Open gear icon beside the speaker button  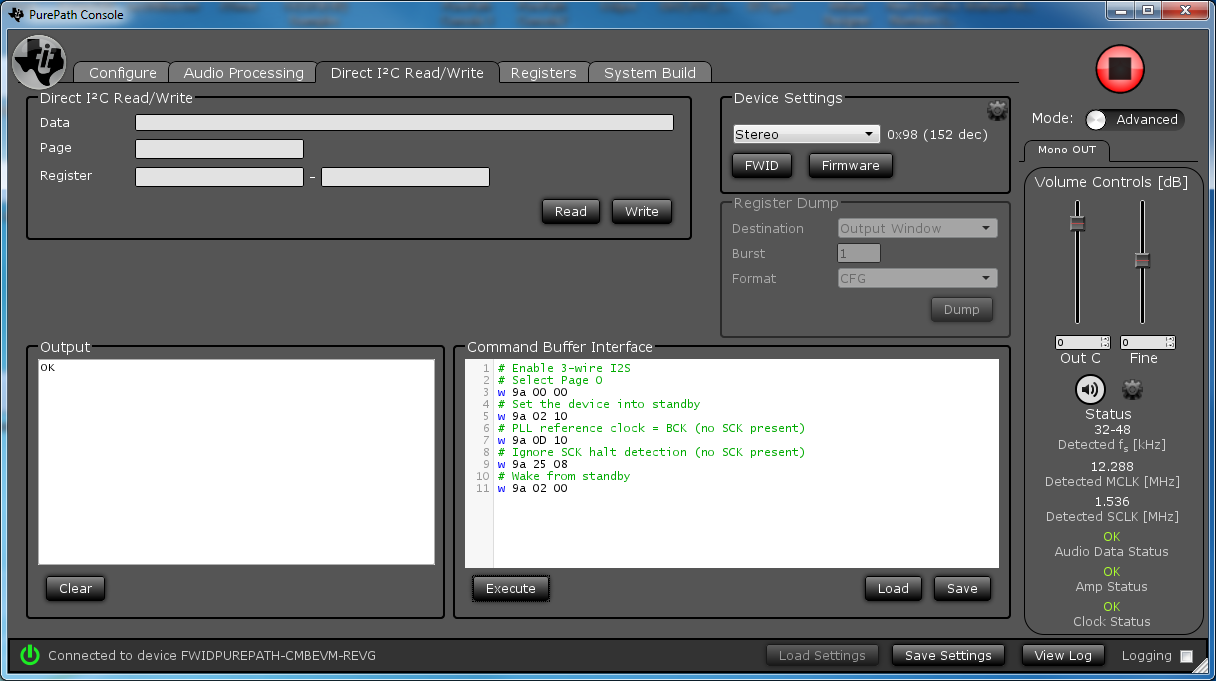pyautogui.click(x=1132, y=389)
